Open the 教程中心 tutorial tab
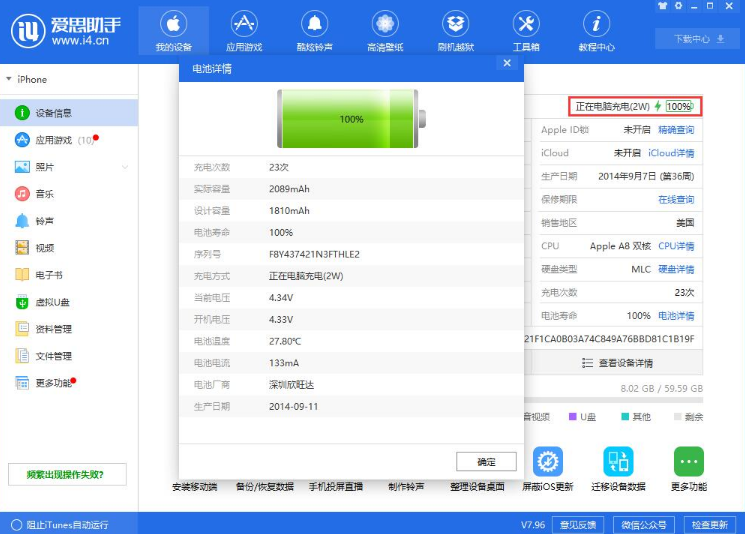Viewport: 745px width, 534px height. click(596, 31)
